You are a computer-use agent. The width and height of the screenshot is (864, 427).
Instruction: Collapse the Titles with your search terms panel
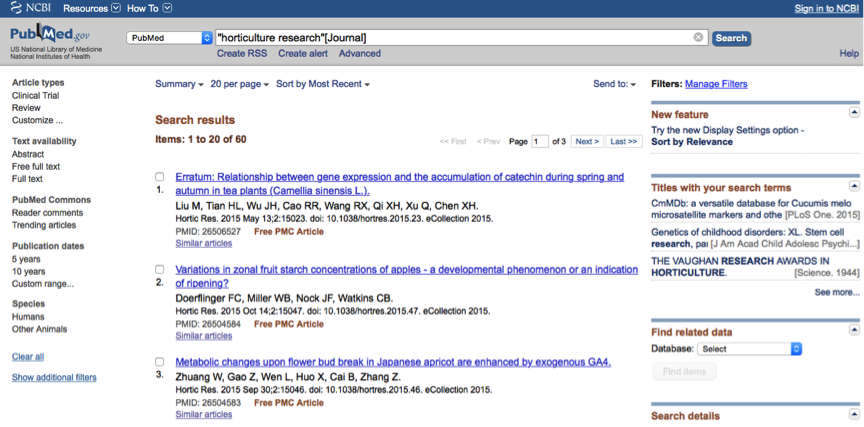(x=854, y=186)
